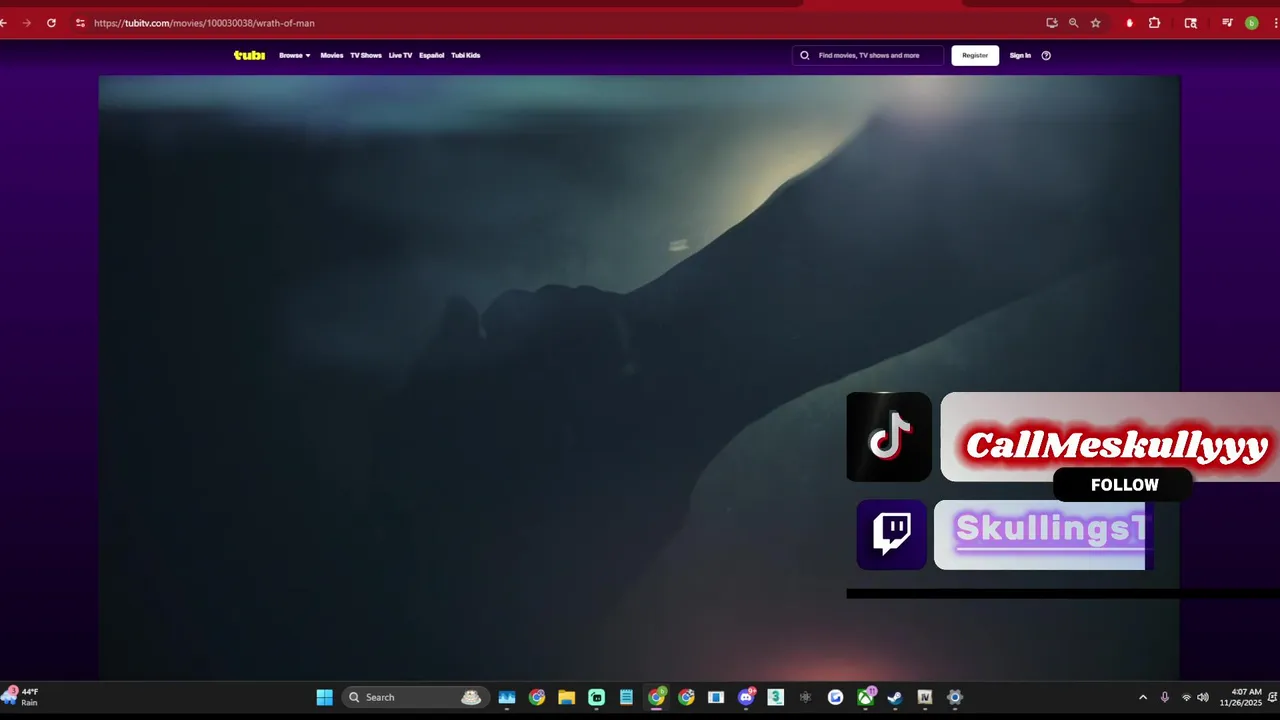This screenshot has width=1280, height=720.
Task: Open site information icon beside the URL
Action: tap(80, 23)
